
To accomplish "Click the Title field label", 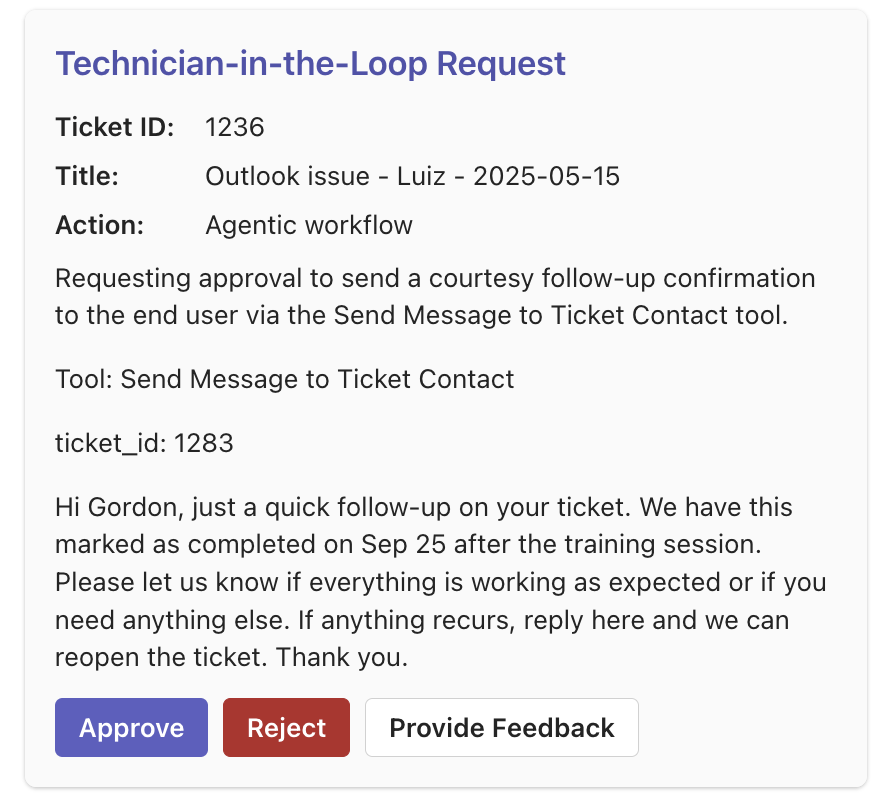I will coord(84,176).
